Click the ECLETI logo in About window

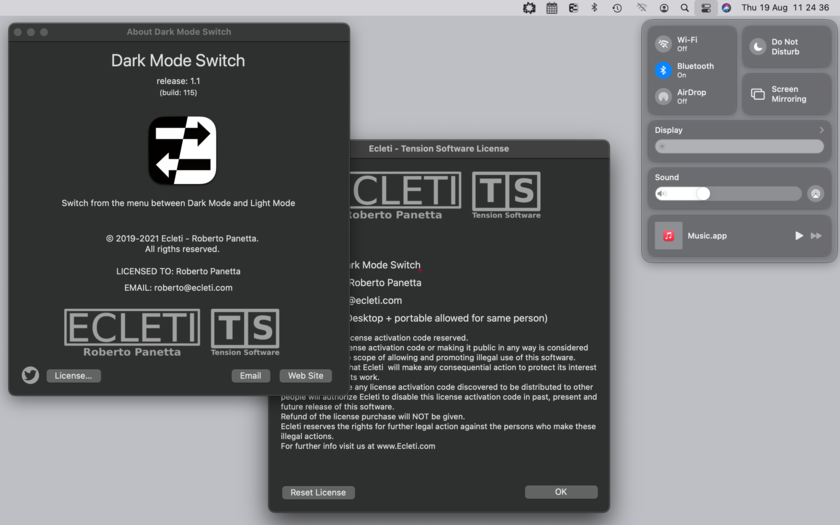pos(132,333)
